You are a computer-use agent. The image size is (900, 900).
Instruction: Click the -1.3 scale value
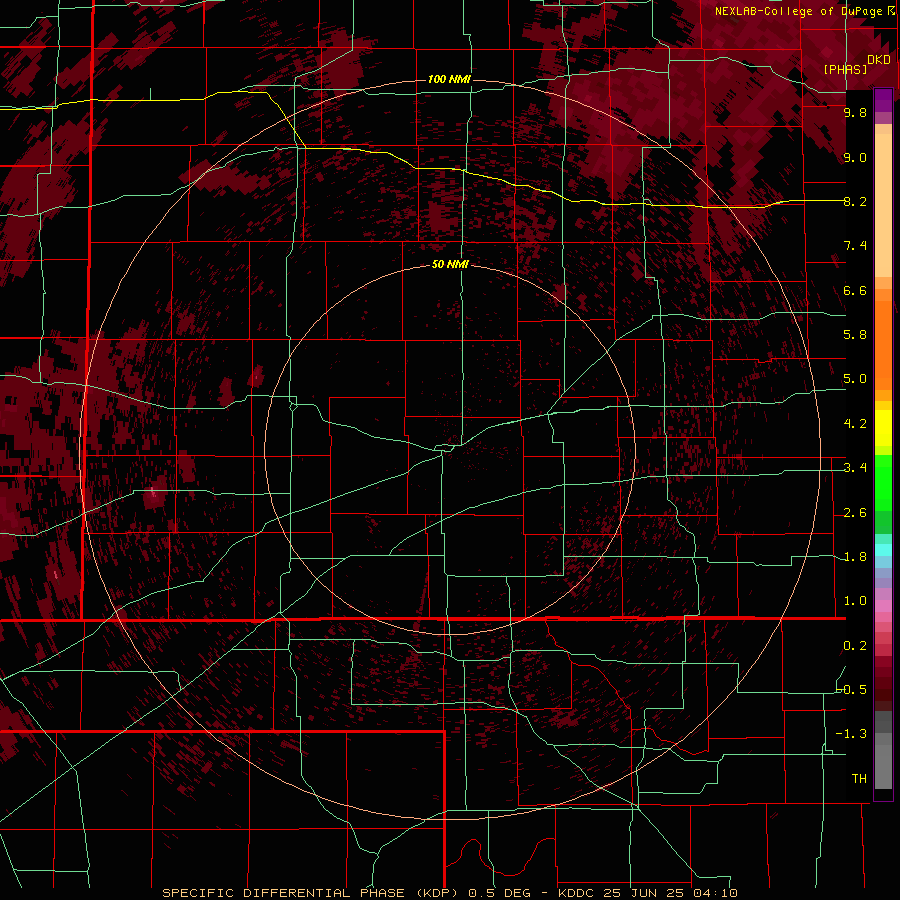tap(852, 734)
